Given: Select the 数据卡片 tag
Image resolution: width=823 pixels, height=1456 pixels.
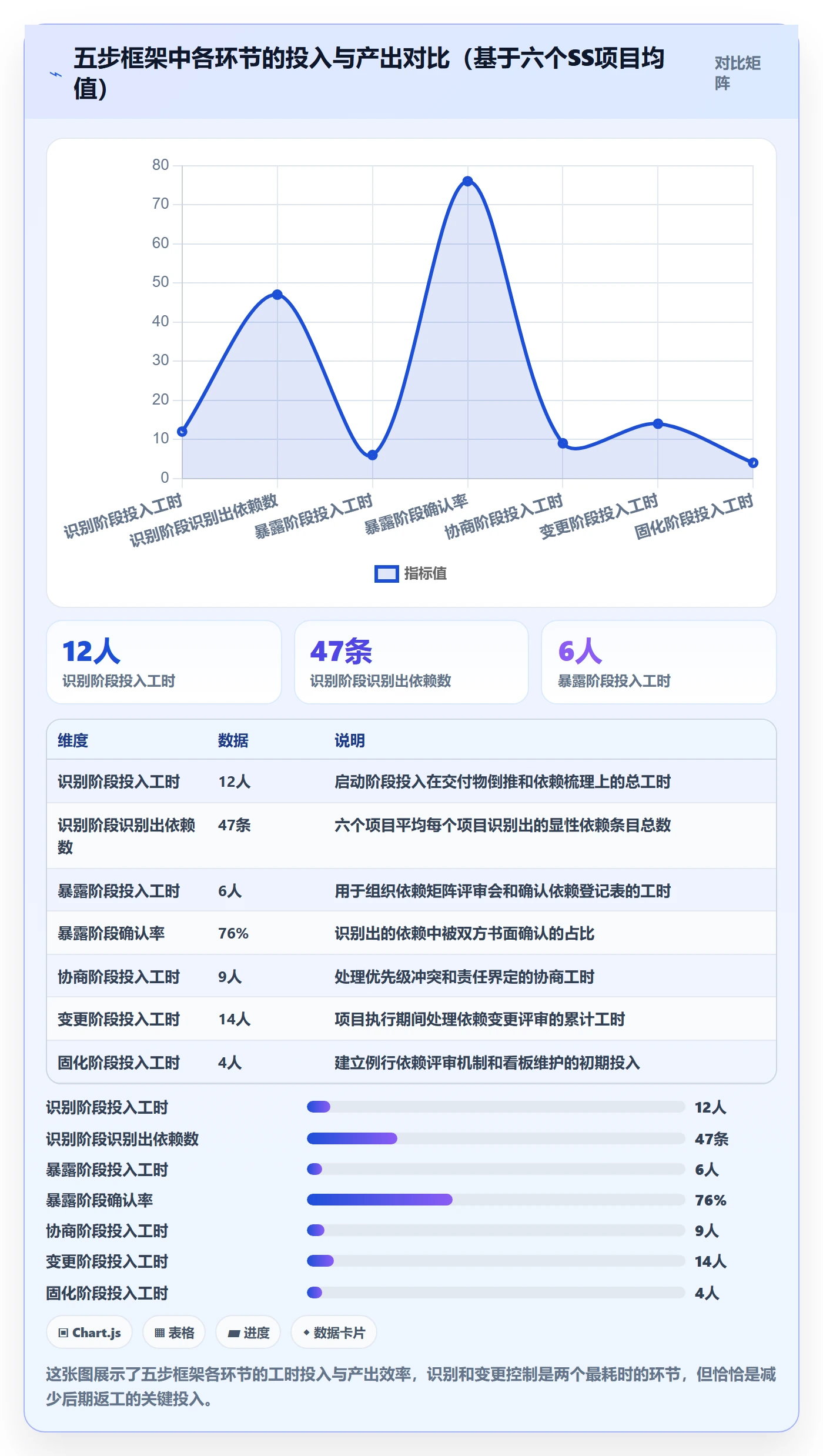Looking at the screenshot, I should click(x=334, y=1333).
